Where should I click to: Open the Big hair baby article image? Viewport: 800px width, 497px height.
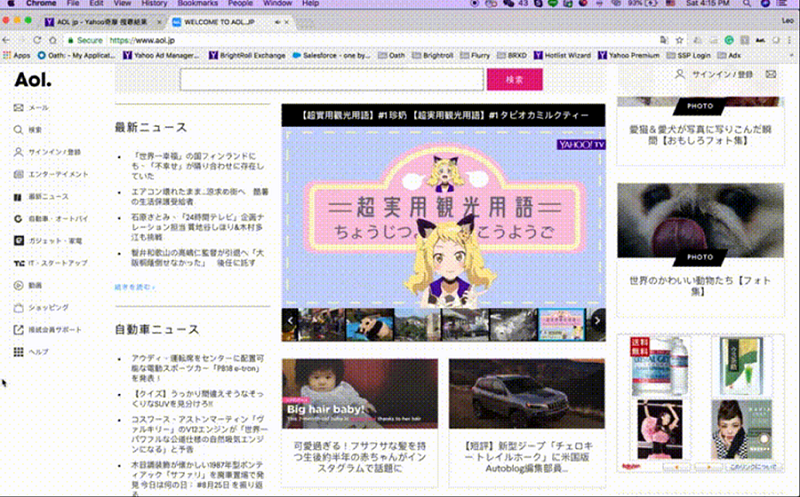(x=360, y=393)
